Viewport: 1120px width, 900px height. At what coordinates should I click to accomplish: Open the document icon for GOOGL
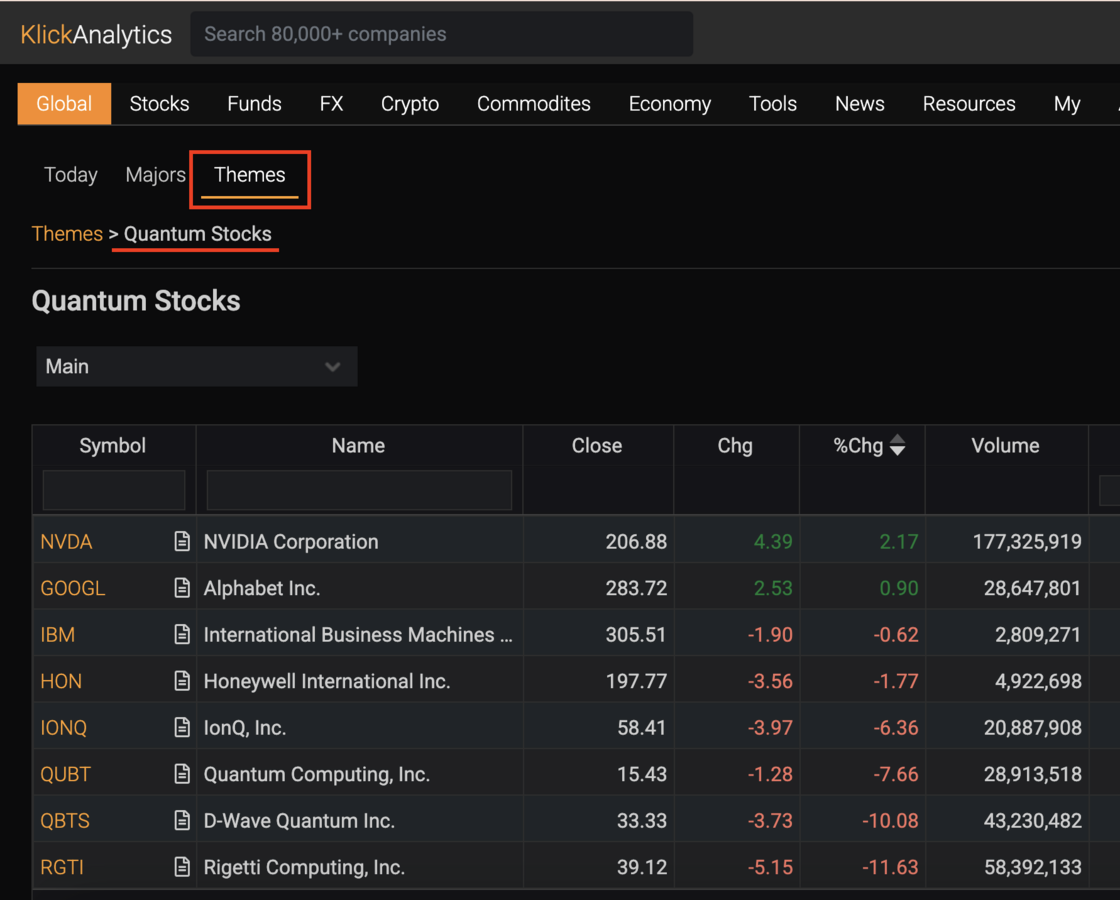click(182, 588)
